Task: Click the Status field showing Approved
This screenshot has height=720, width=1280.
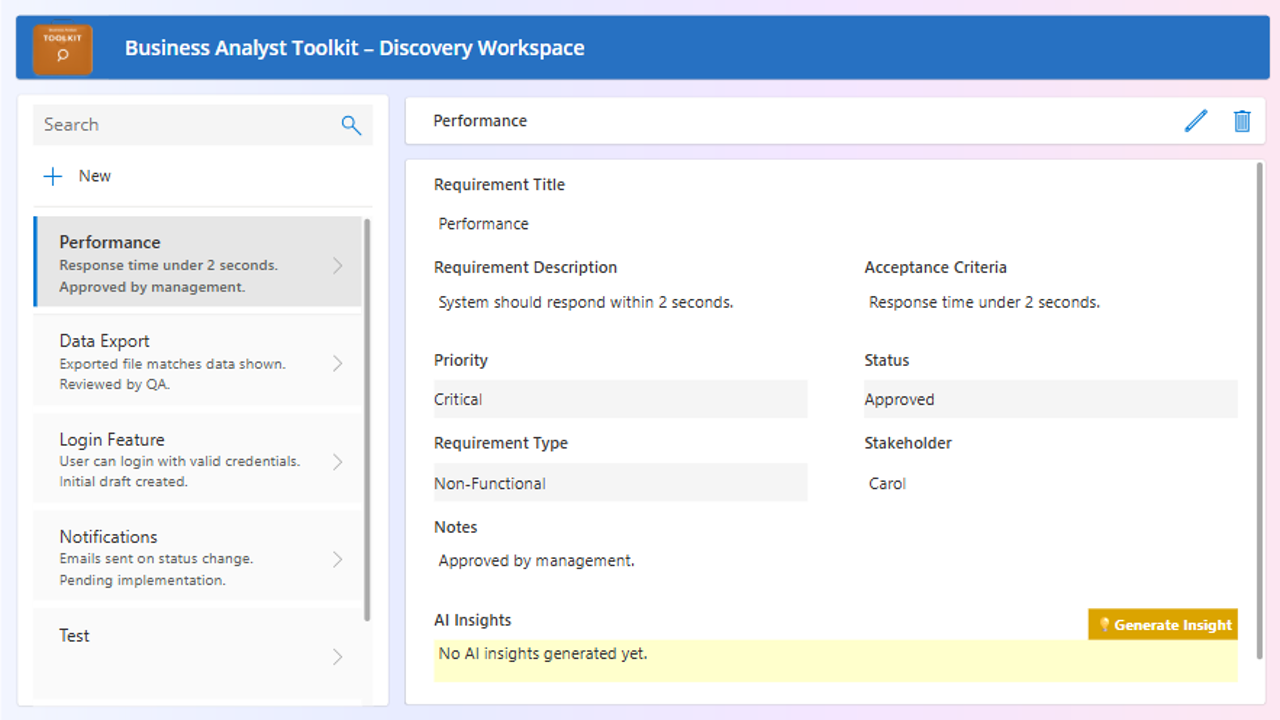Action: tap(1051, 399)
